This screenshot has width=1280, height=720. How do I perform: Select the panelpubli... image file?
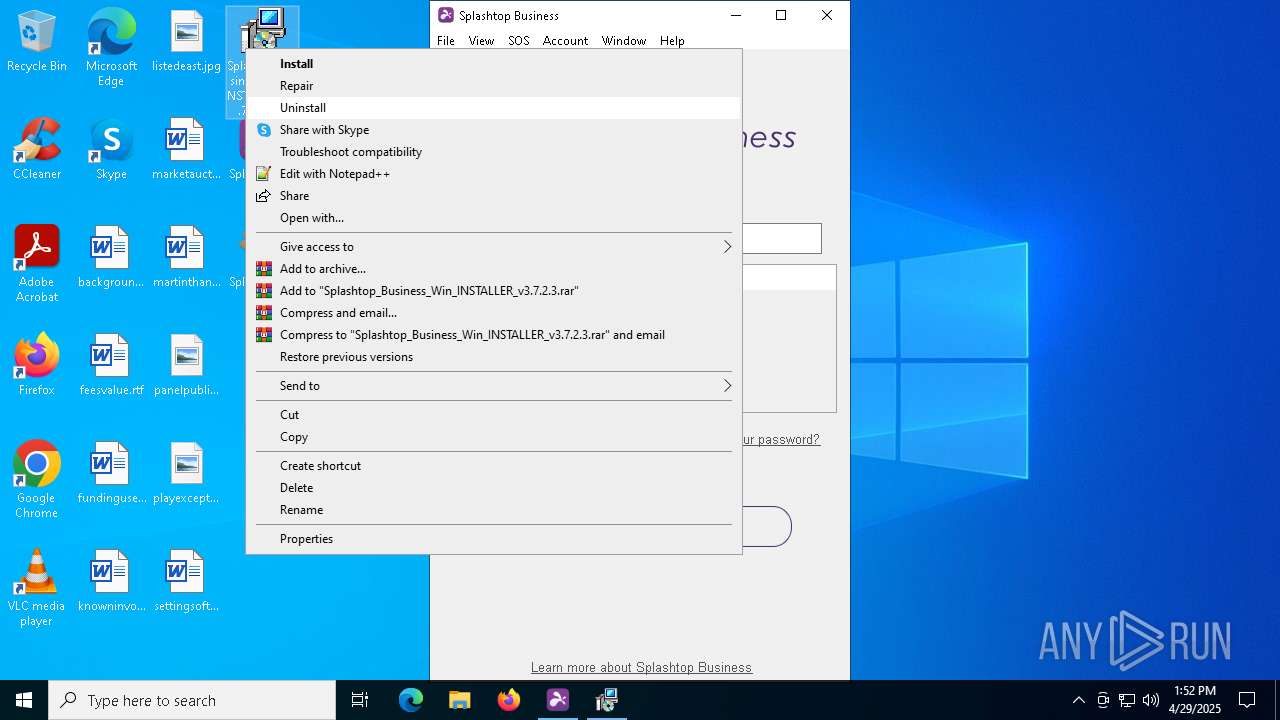(x=186, y=366)
